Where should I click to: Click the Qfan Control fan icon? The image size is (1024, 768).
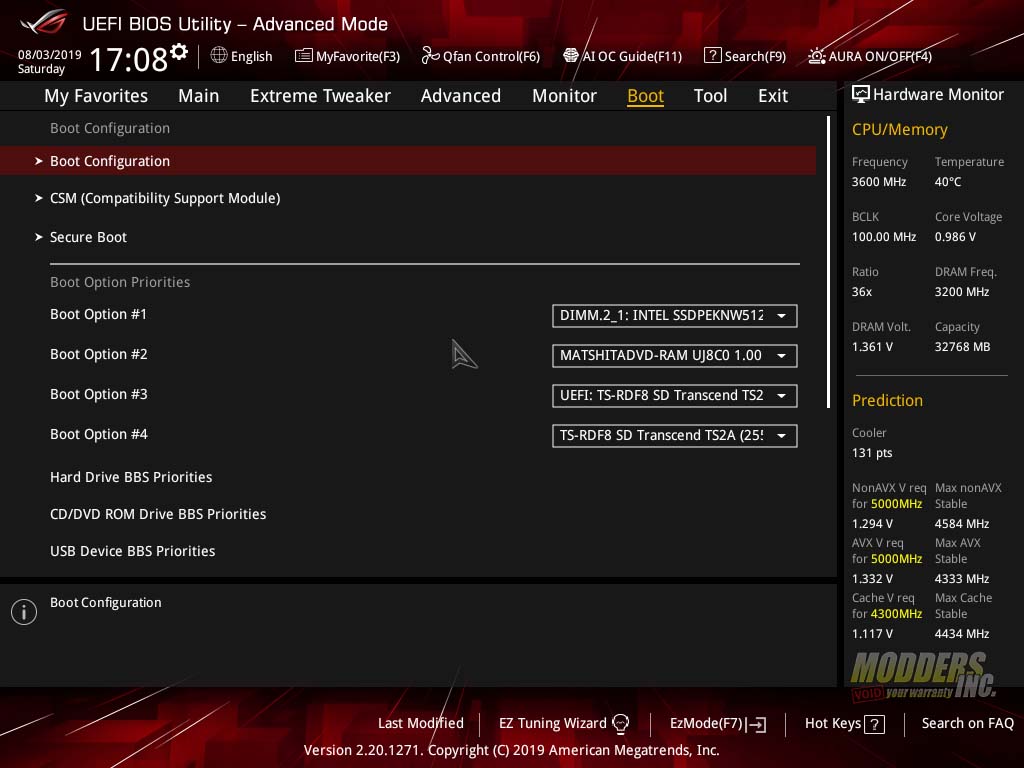point(430,56)
